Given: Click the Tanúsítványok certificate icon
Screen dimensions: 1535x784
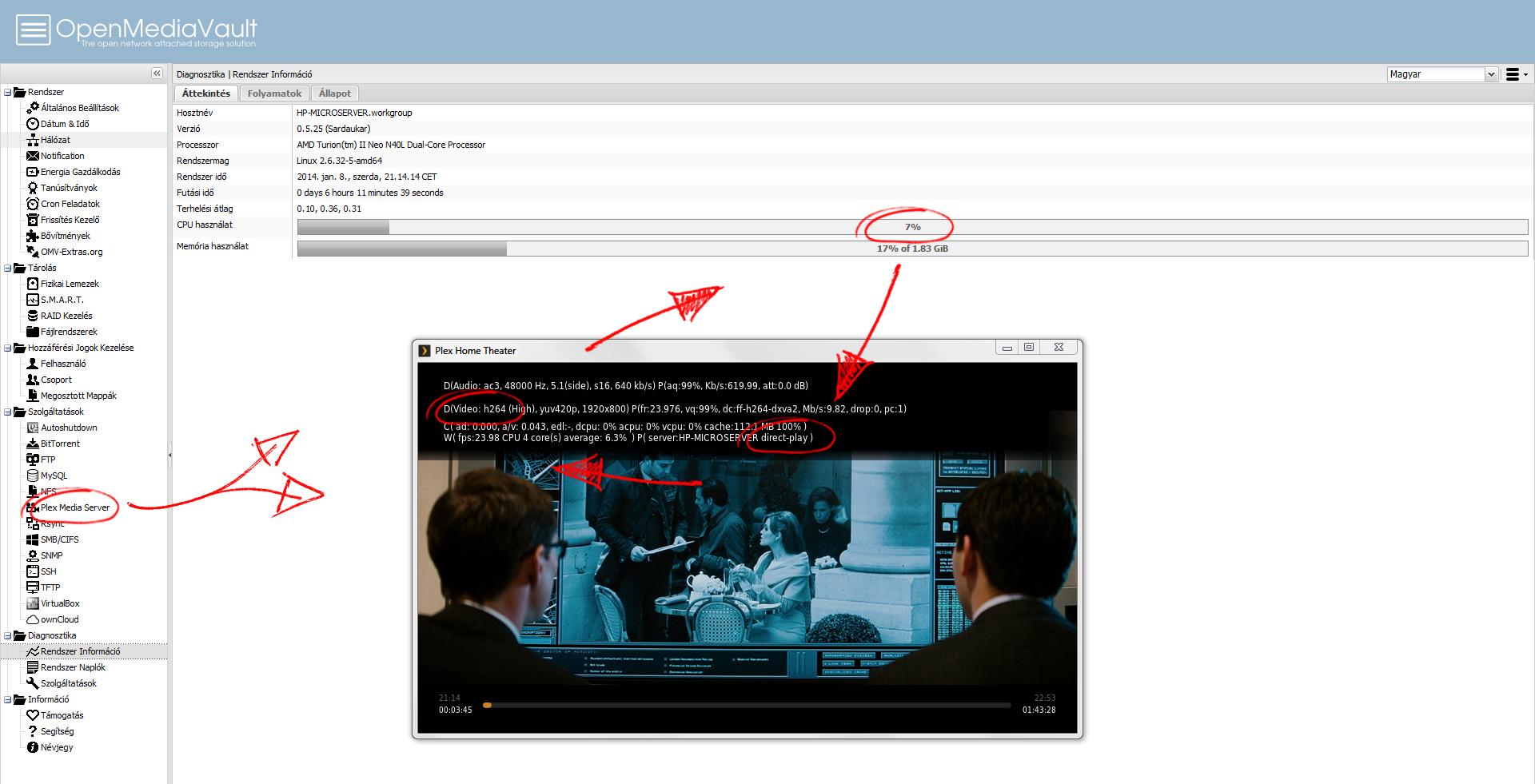Looking at the screenshot, I should point(33,188).
